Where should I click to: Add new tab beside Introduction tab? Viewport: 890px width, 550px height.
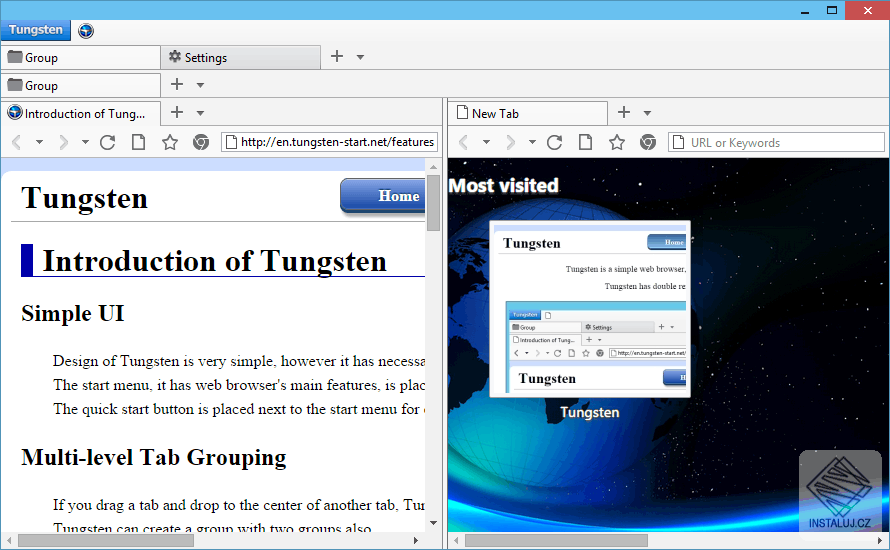[177, 112]
